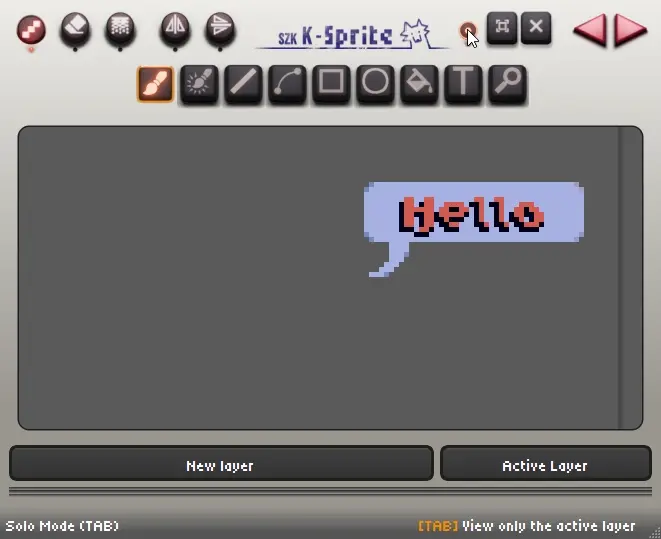Select the Magnifier zoom tool
This screenshot has height=539, width=661.
(x=507, y=84)
